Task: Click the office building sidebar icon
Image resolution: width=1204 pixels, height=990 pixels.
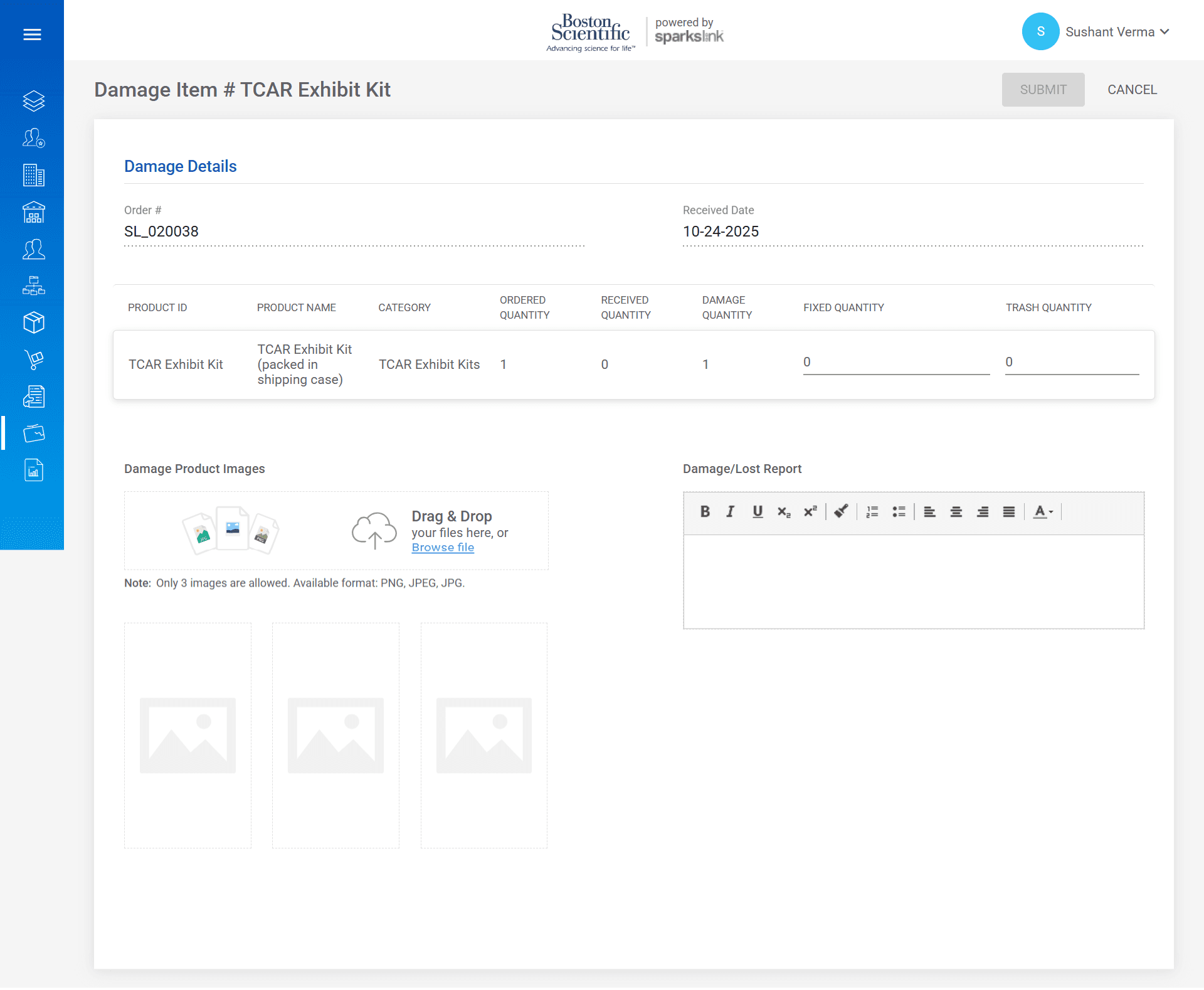Action: pyautogui.click(x=33, y=175)
